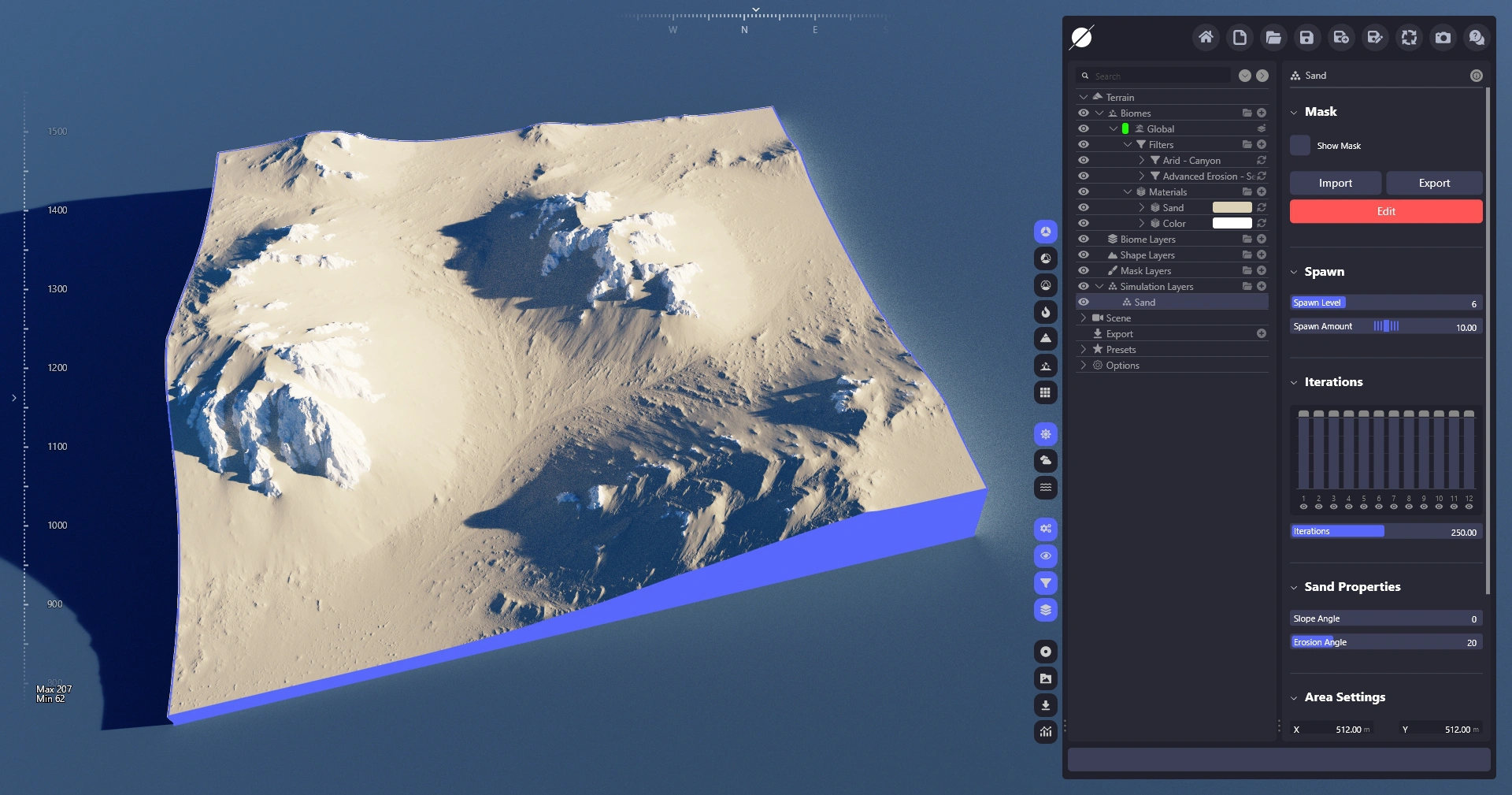The width and height of the screenshot is (1512, 795).
Task: Click the collapse-all down arrow near search
Action: (1245, 76)
